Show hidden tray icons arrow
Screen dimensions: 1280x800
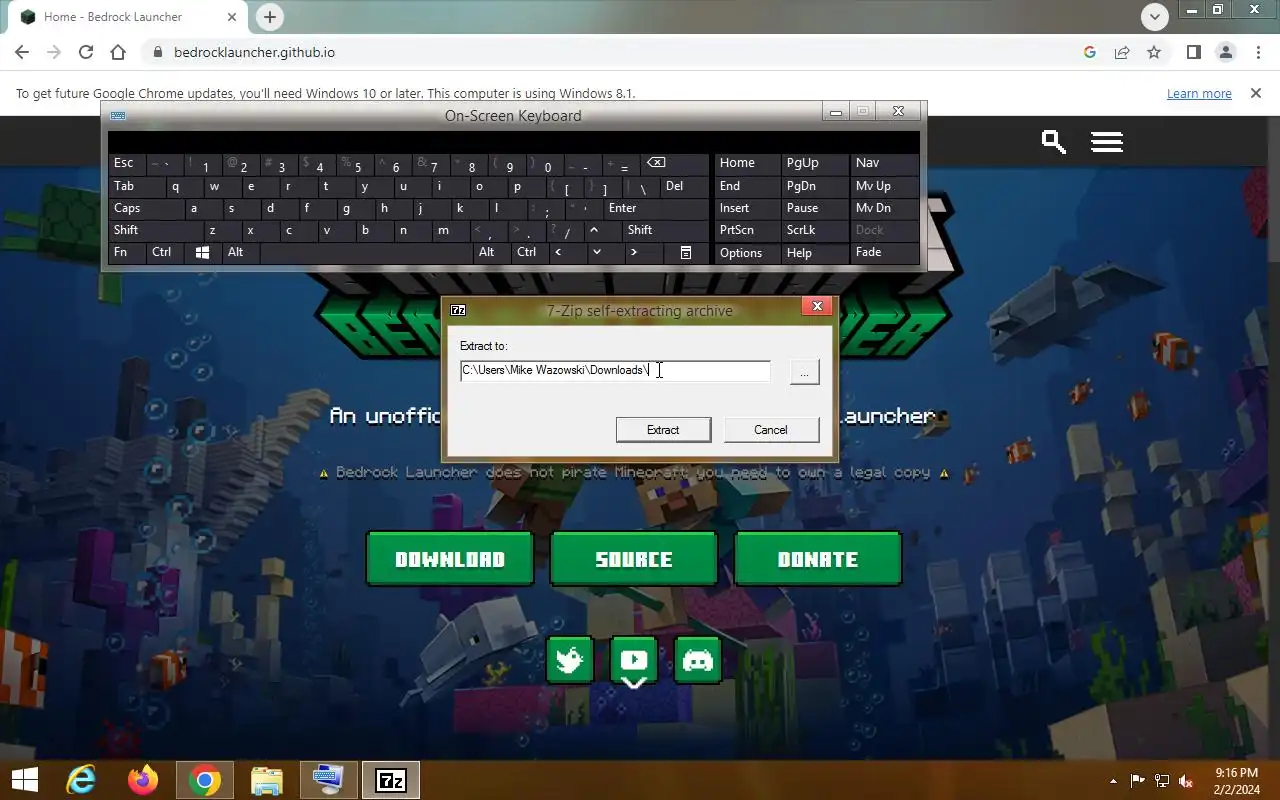[1115, 781]
